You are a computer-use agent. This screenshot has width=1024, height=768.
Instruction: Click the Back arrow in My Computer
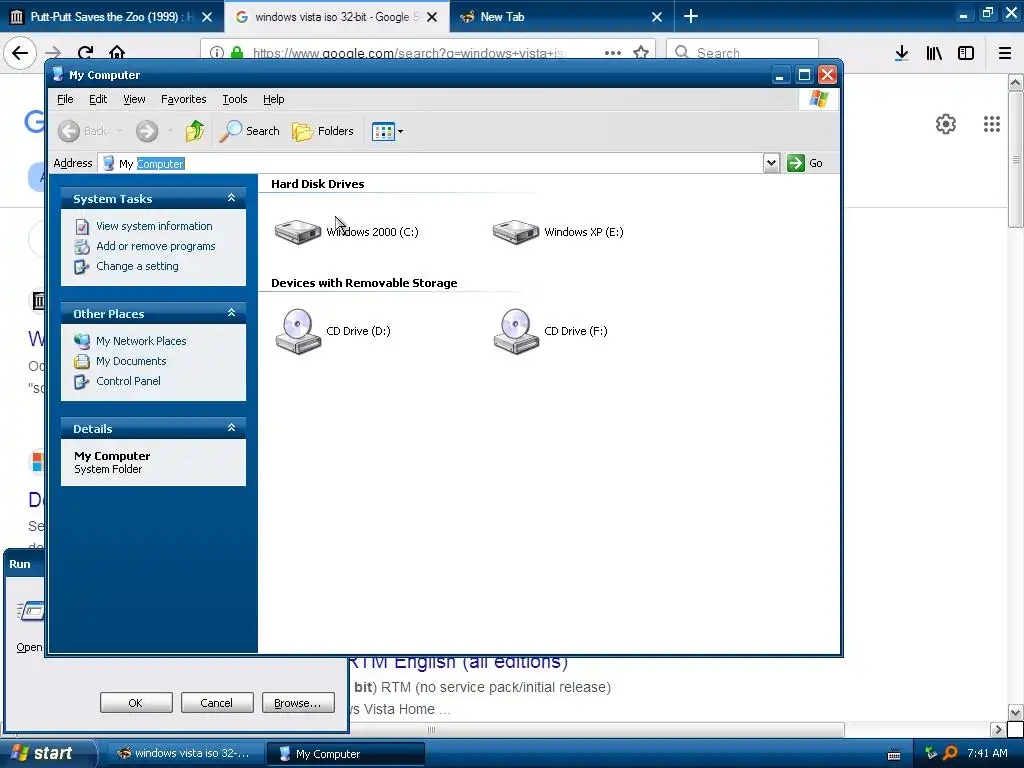coord(69,131)
